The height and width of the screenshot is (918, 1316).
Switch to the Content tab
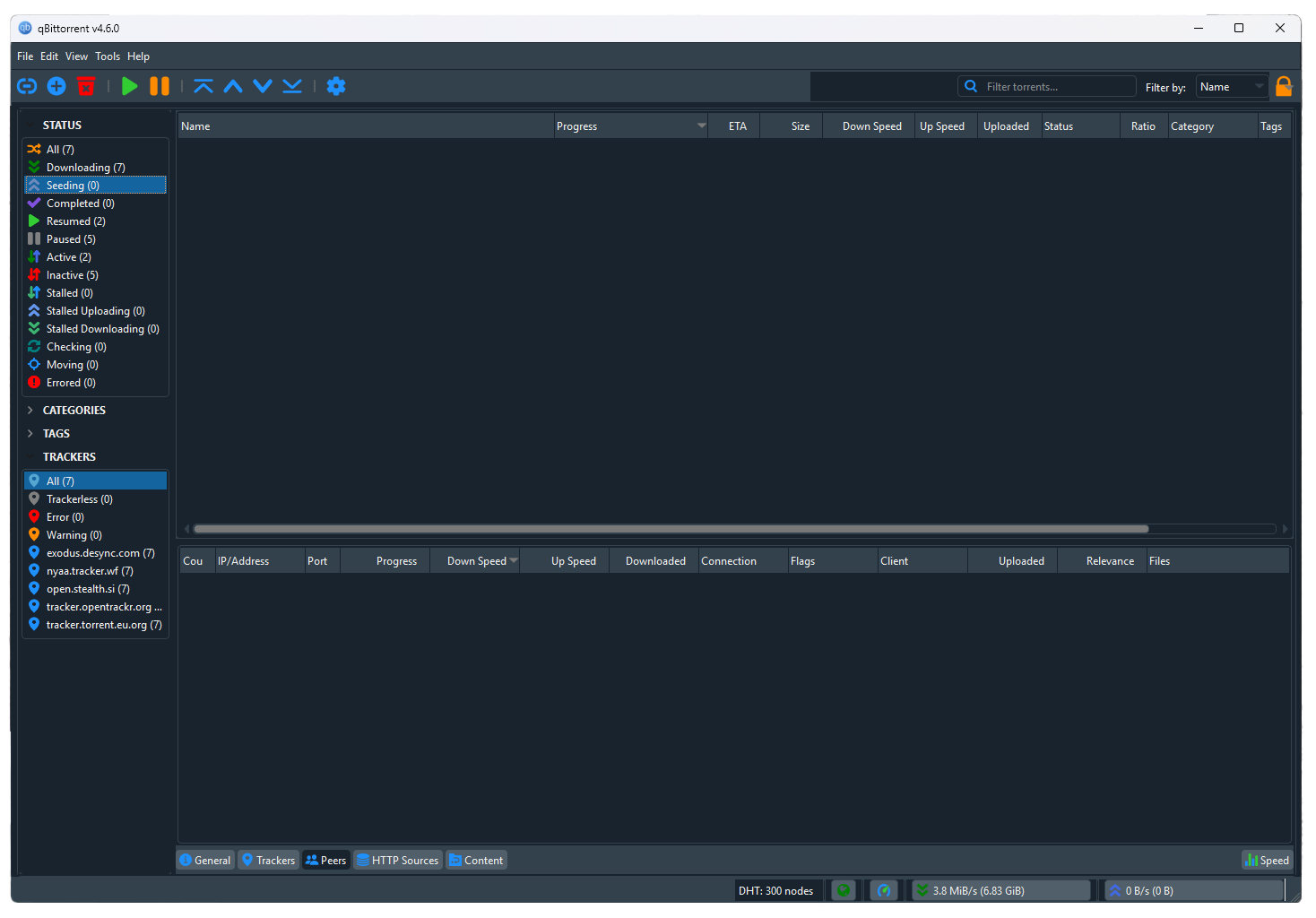(x=477, y=861)
